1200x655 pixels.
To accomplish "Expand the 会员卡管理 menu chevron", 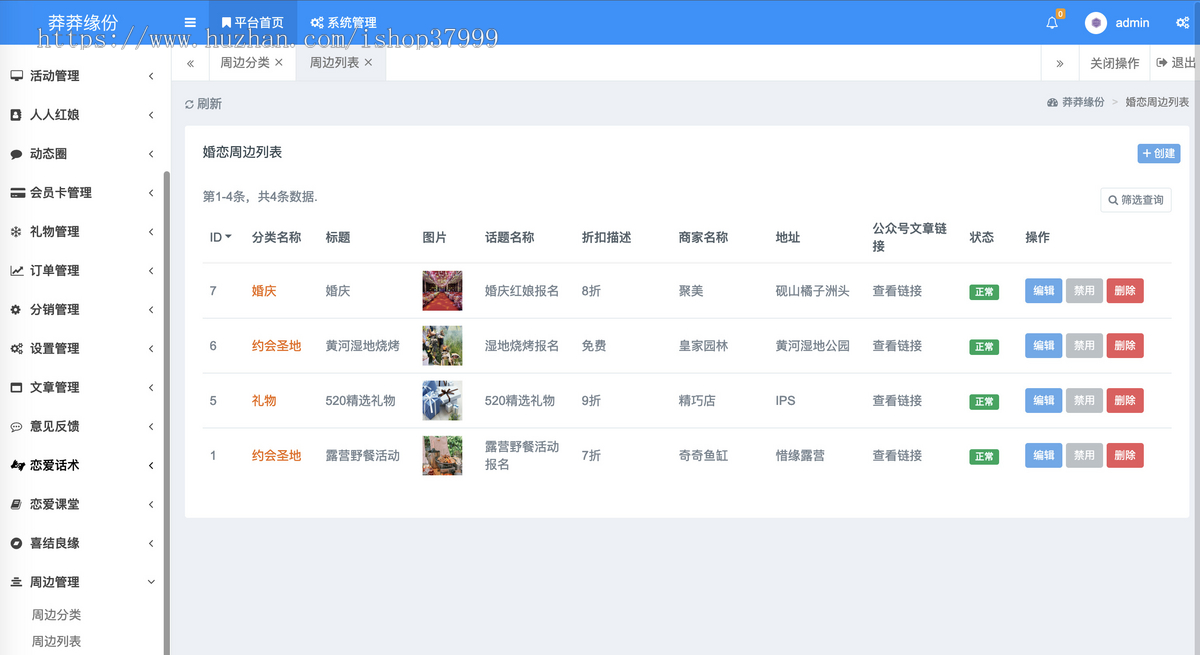I will pyautogui.click(x=151, y=193).
